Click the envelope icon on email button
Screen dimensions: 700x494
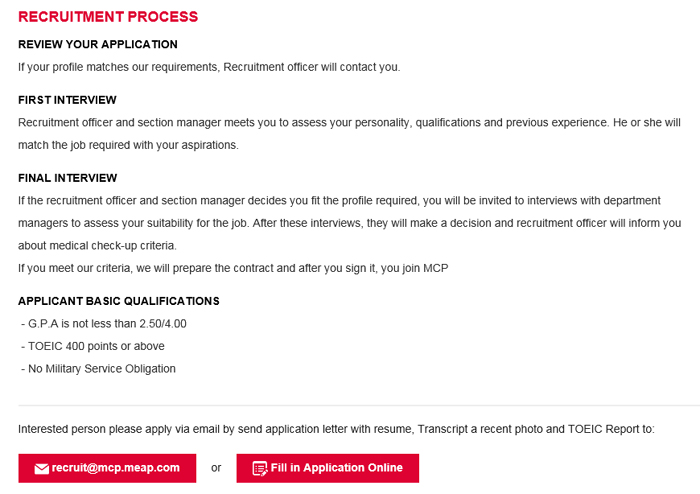pyautogui.click(x=42, y=469)
